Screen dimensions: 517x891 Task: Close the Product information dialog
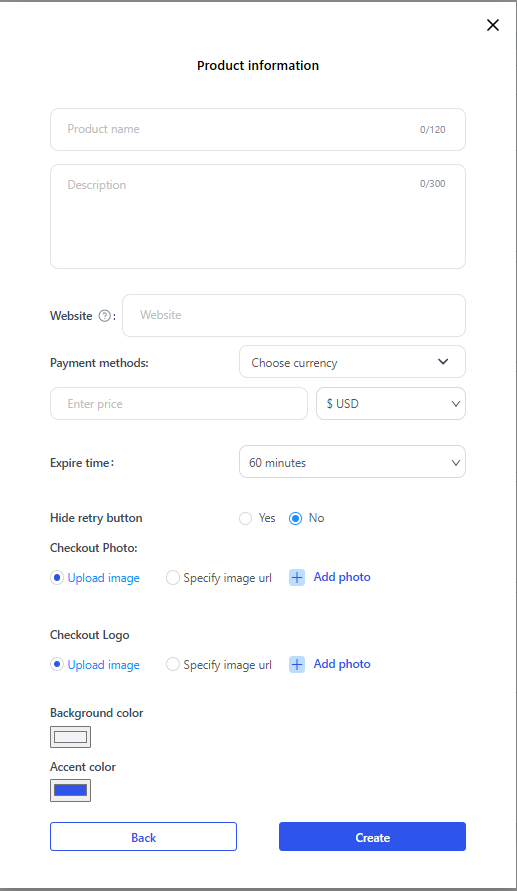pyautogui.click(x=493, y=25)
